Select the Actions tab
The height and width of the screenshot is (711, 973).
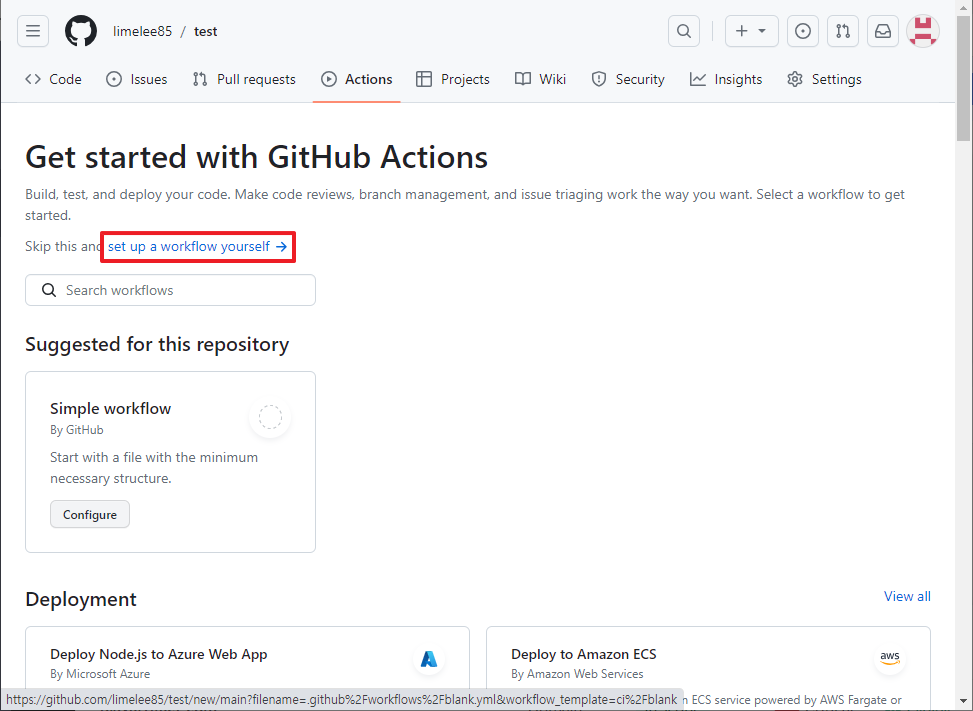click(357, 79)
